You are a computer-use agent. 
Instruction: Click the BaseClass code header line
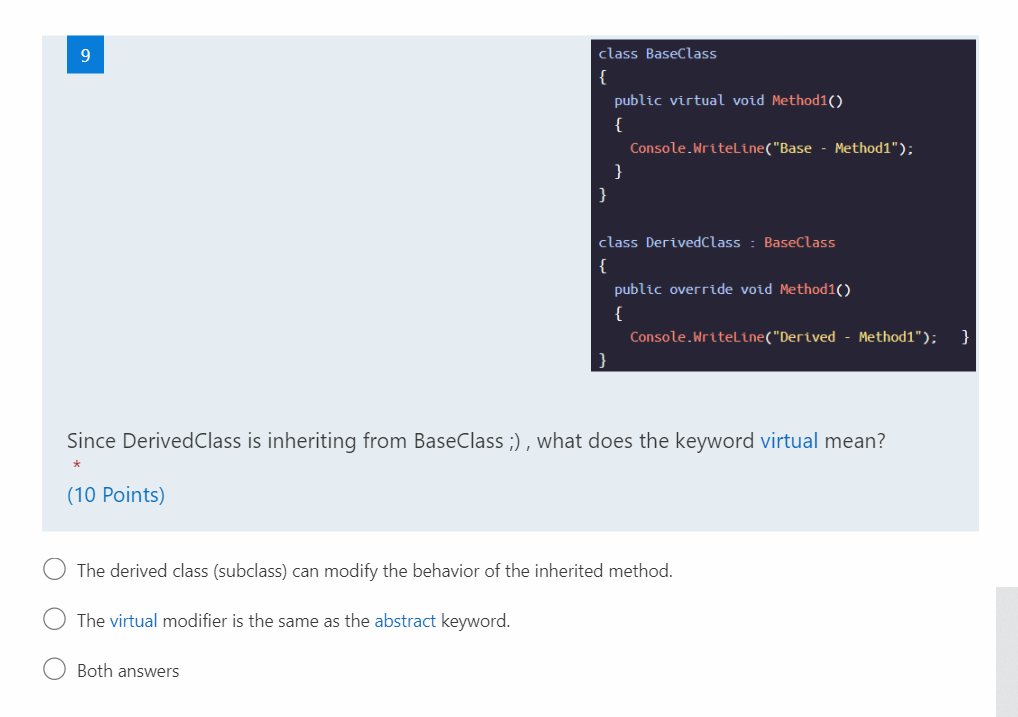click(657, 53)
